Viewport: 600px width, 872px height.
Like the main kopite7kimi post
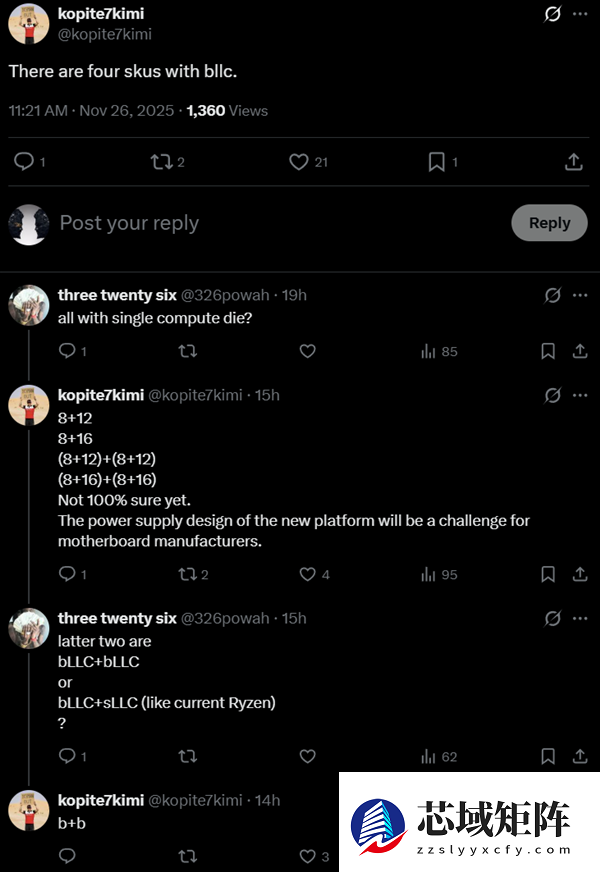click(x=298, y=162)
